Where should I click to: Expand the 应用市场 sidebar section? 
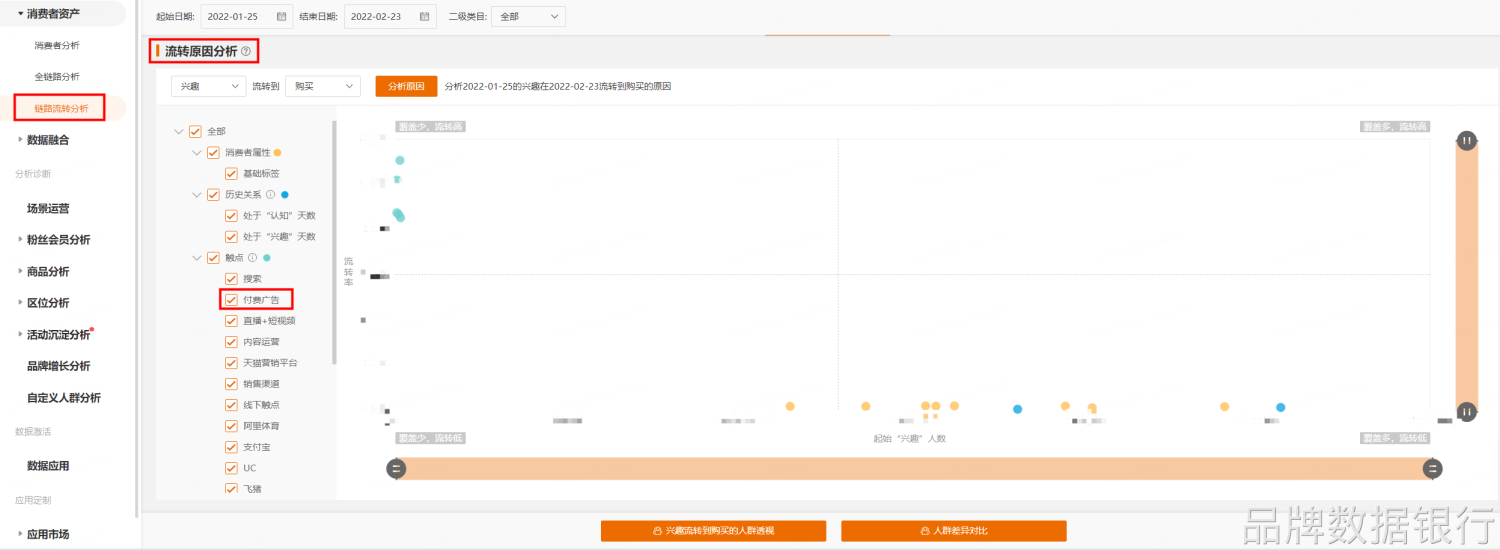20,534
